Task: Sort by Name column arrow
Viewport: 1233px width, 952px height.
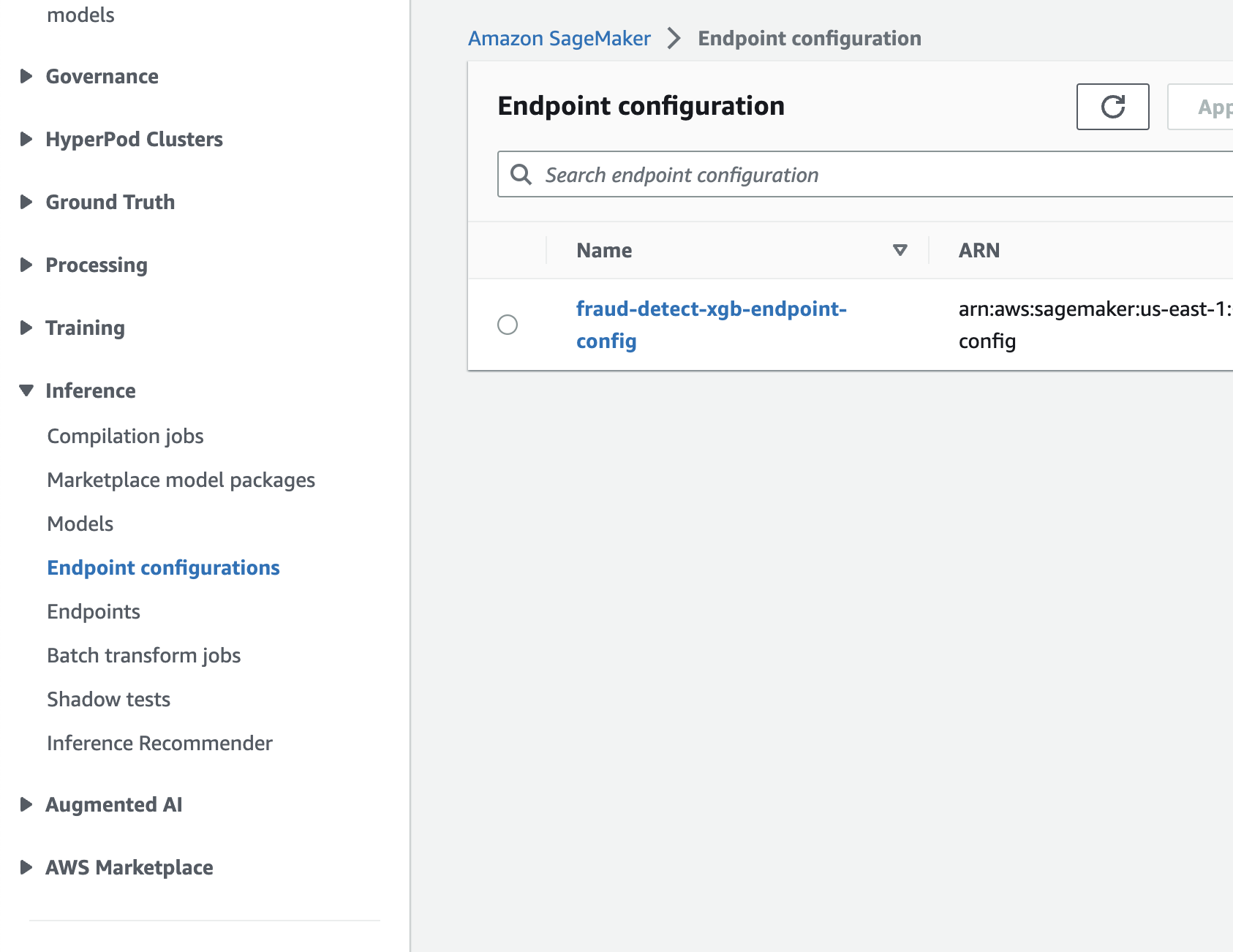Action: coord(900,250)
